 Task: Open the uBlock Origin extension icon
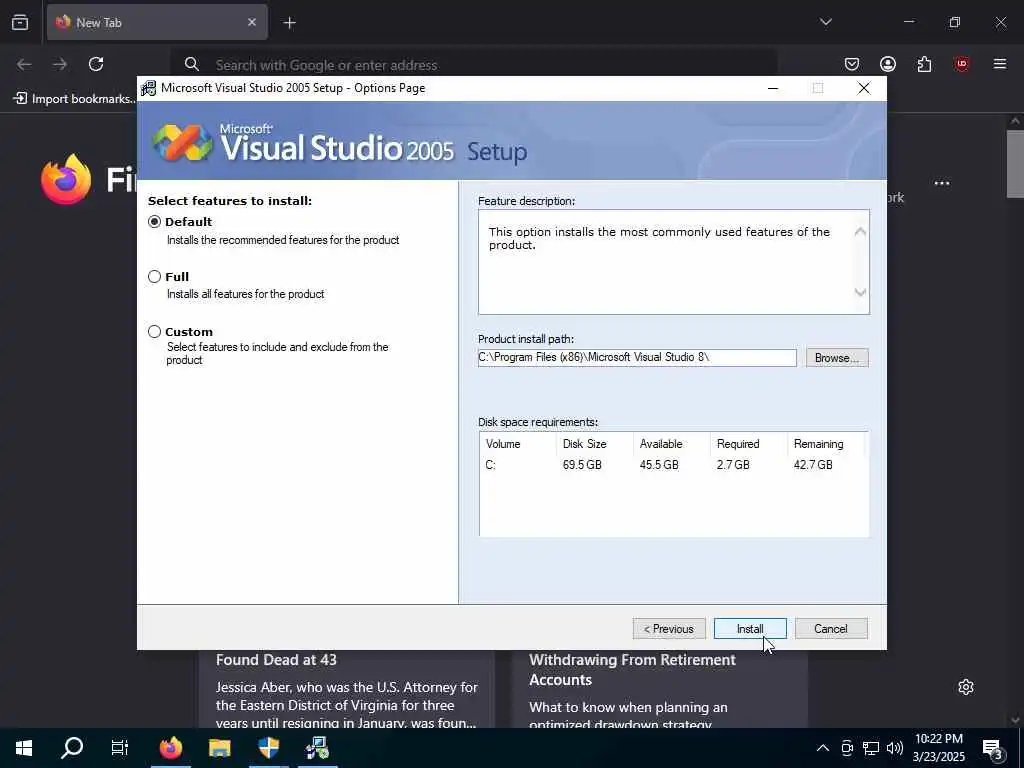[x=961, y=64]
